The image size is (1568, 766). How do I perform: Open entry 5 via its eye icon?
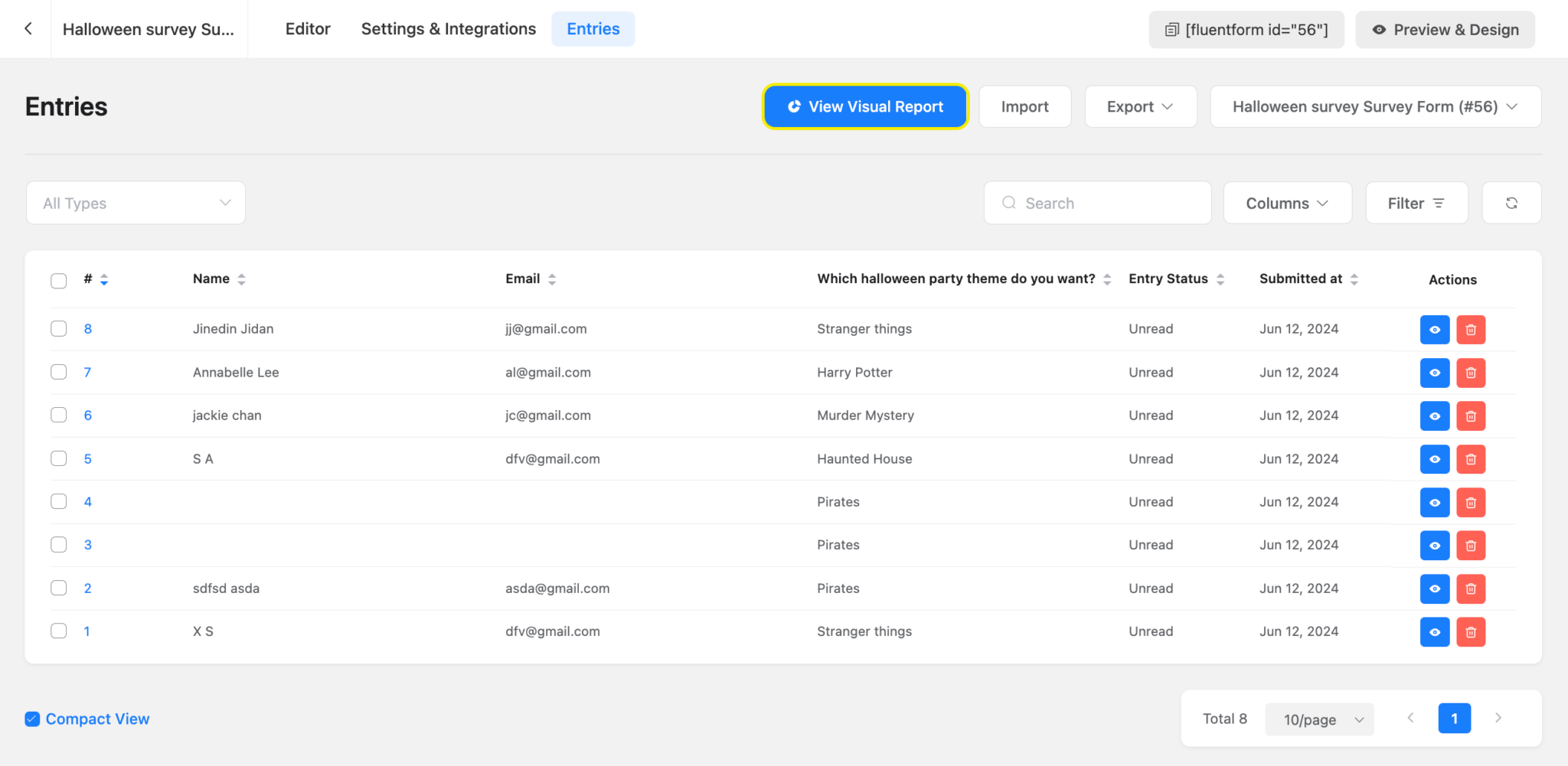point(1434,459)
